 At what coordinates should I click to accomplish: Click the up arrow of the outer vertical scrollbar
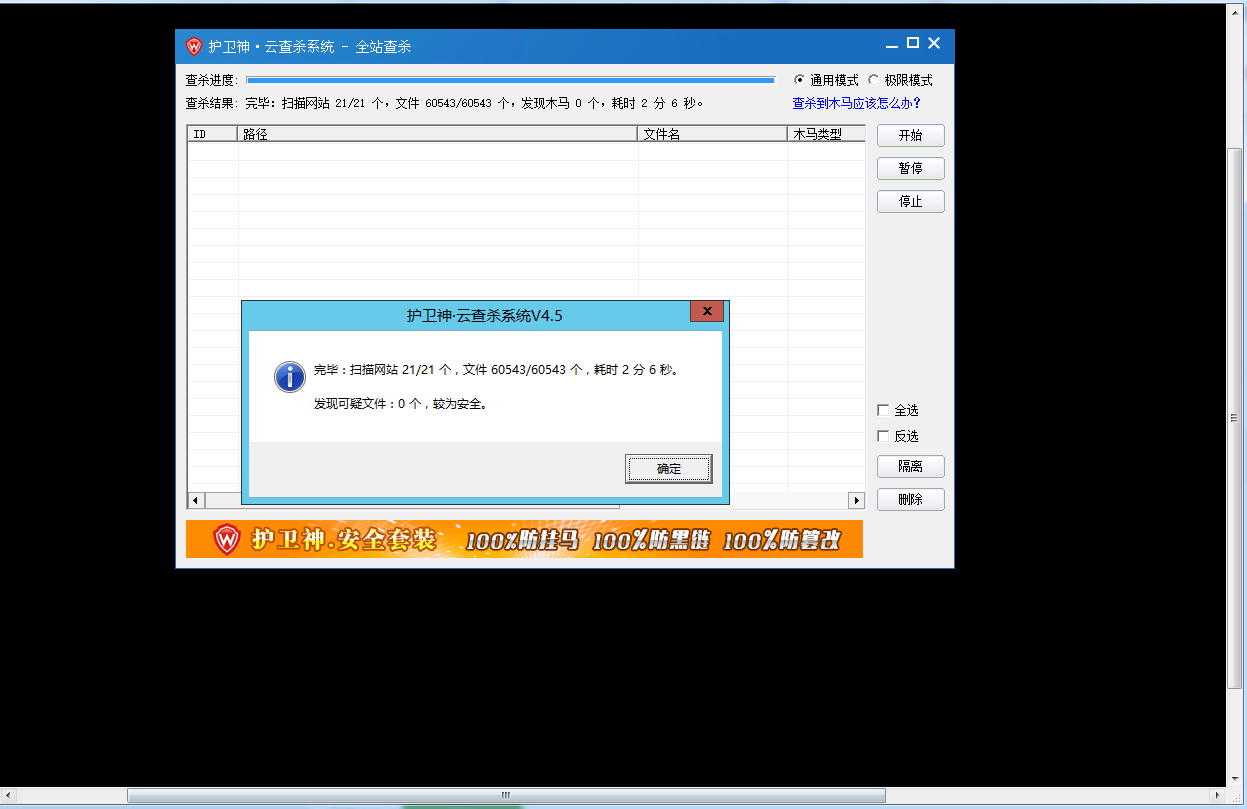(x=1236, y=11)
